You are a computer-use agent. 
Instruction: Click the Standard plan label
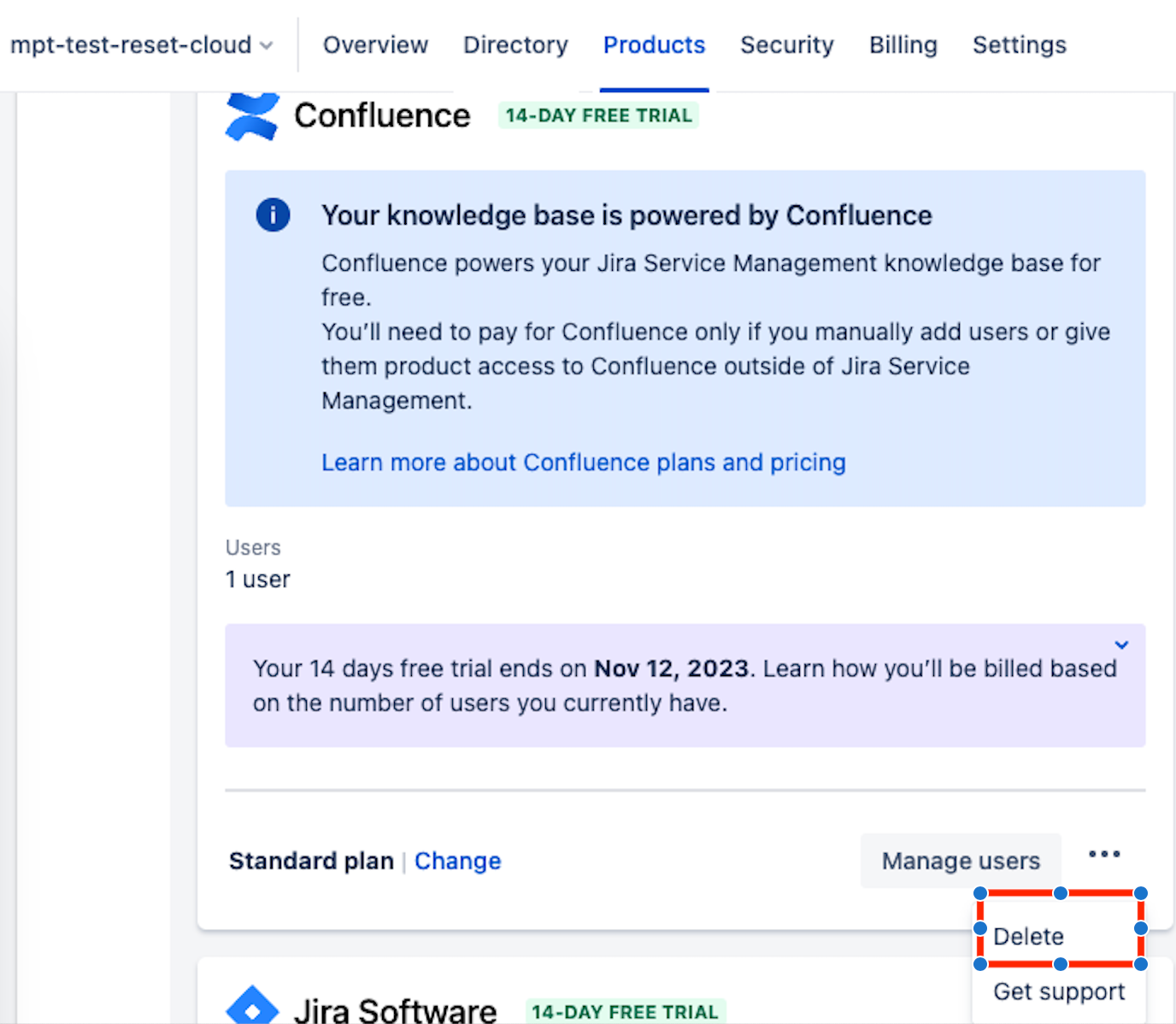pos(311,861)
